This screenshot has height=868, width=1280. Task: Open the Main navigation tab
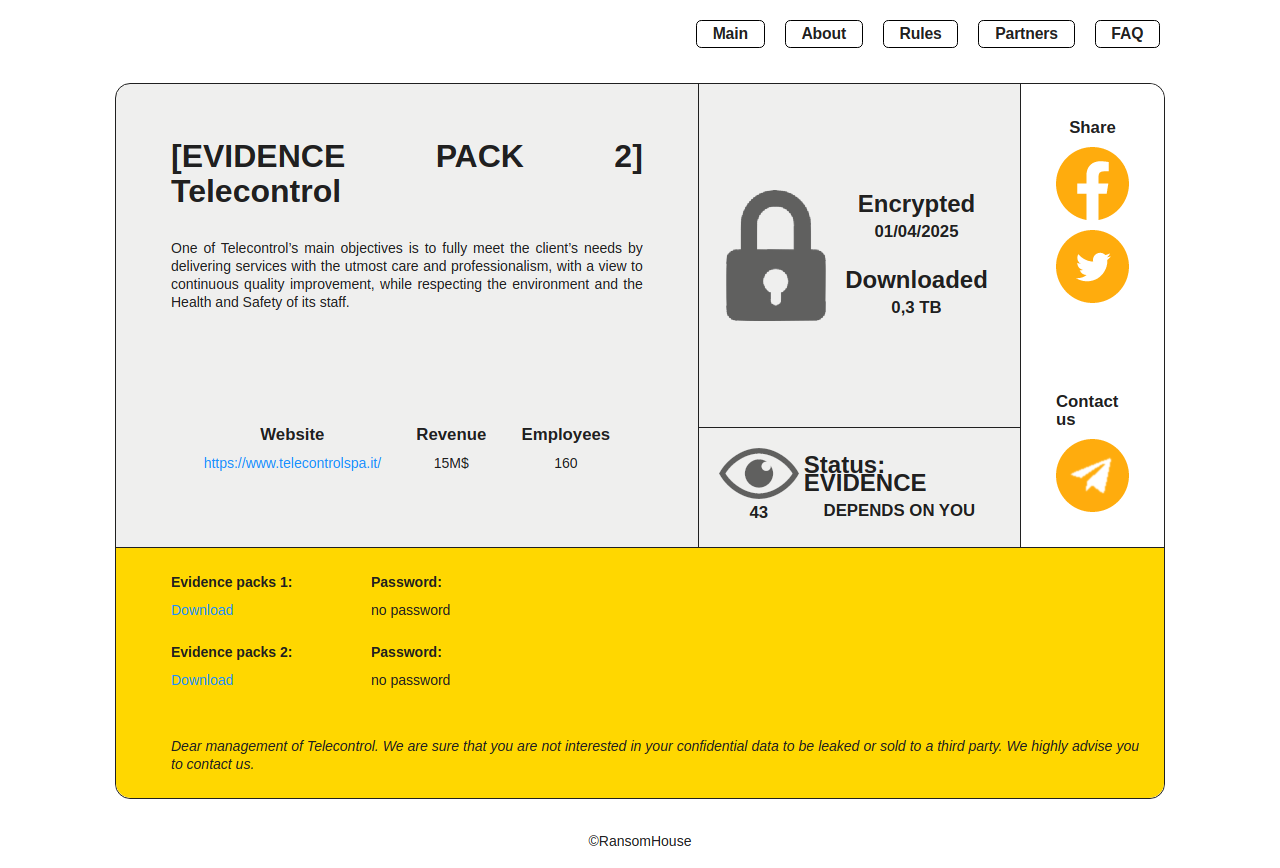point(730,34)
